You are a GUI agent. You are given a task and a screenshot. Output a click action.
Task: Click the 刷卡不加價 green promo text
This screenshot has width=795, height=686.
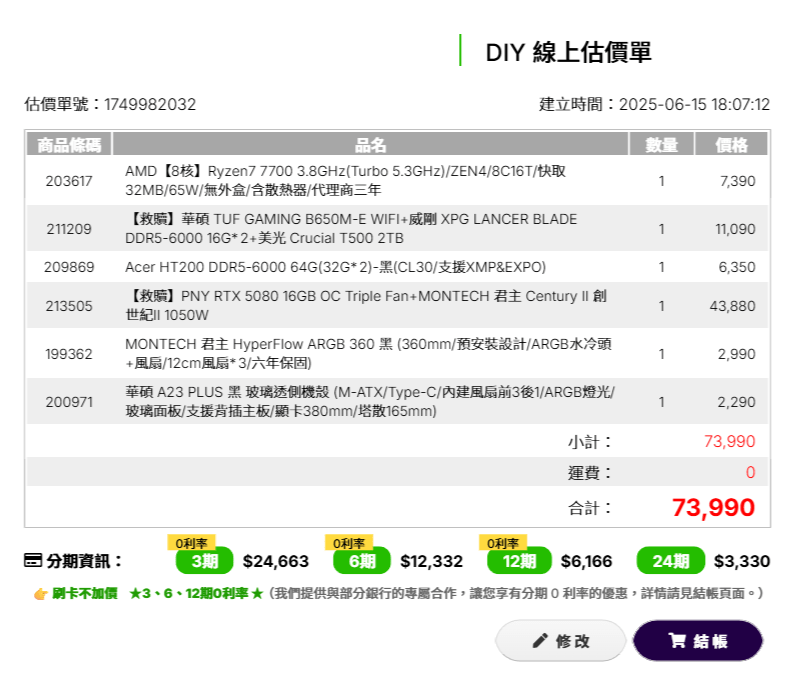tap(85, 593)
